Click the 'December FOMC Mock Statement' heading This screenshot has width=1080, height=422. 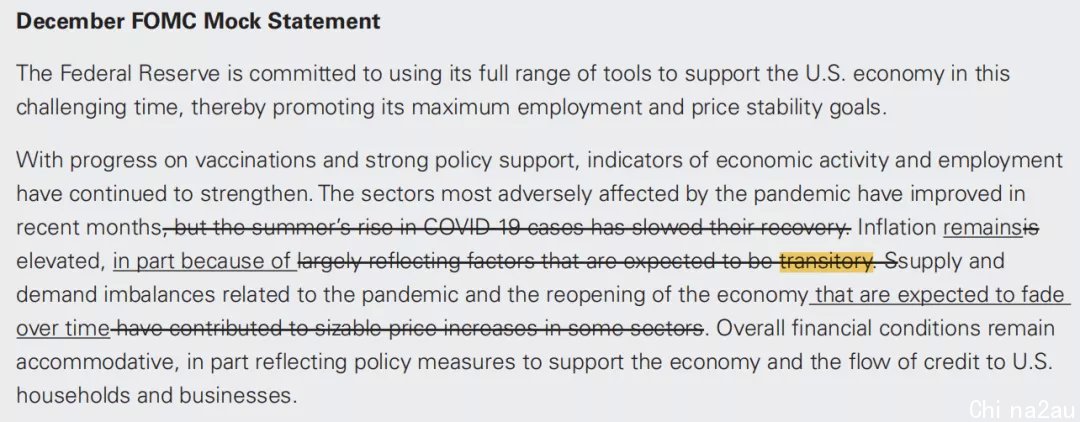(x=198, y=21)
